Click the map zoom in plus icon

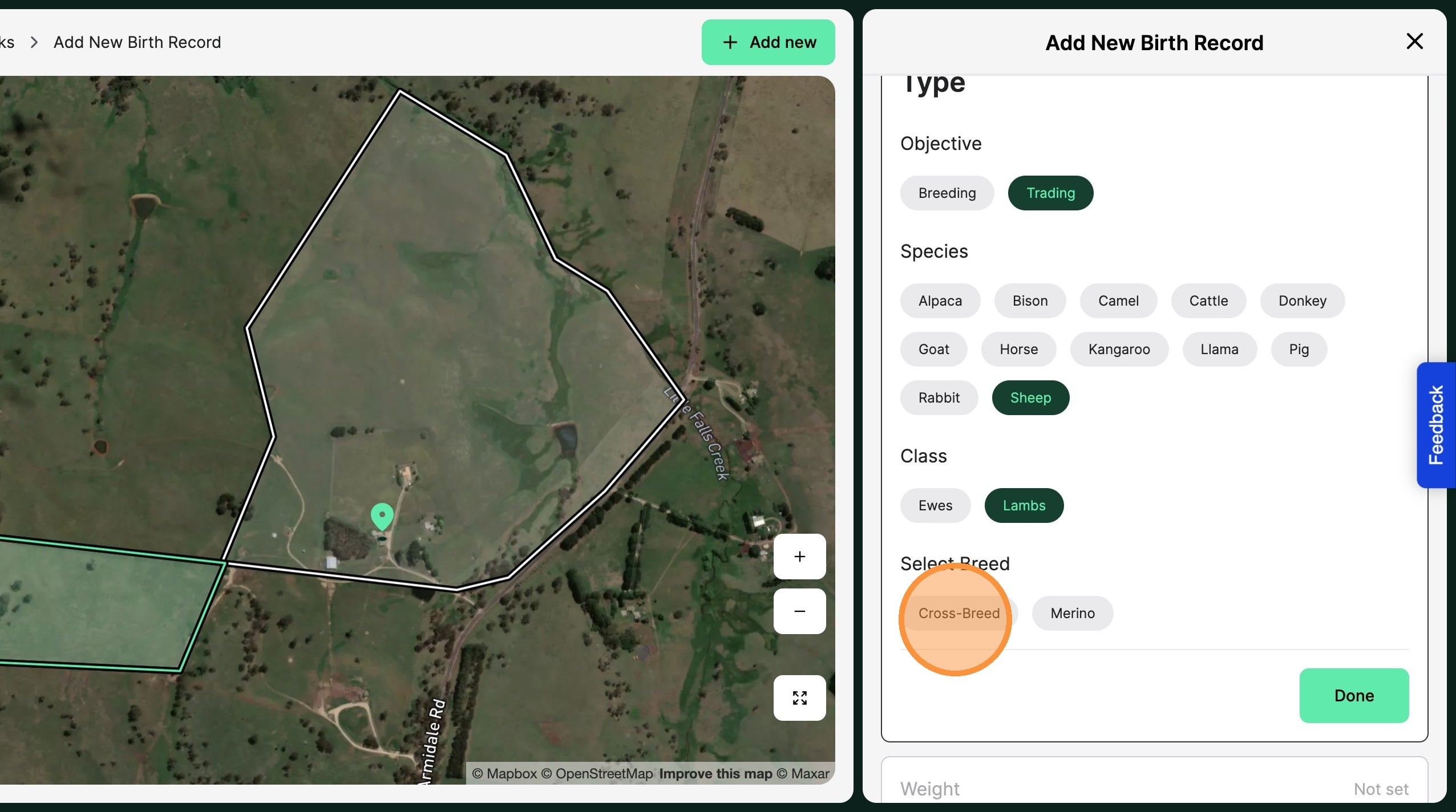click(799, 557)
